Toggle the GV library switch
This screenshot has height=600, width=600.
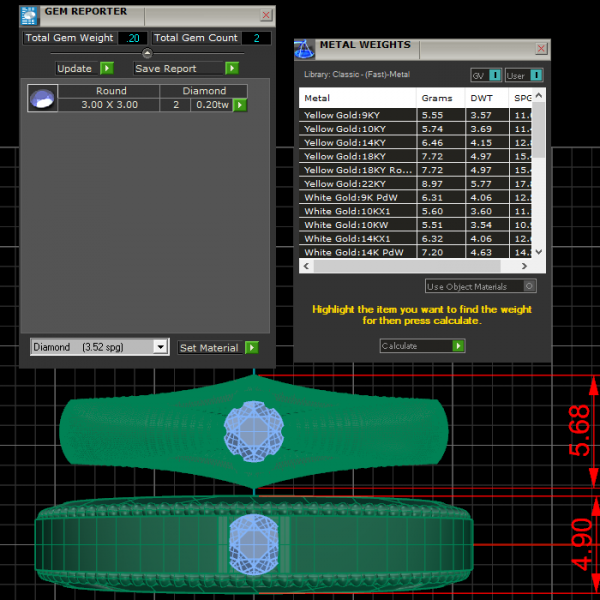pos(495,76)
